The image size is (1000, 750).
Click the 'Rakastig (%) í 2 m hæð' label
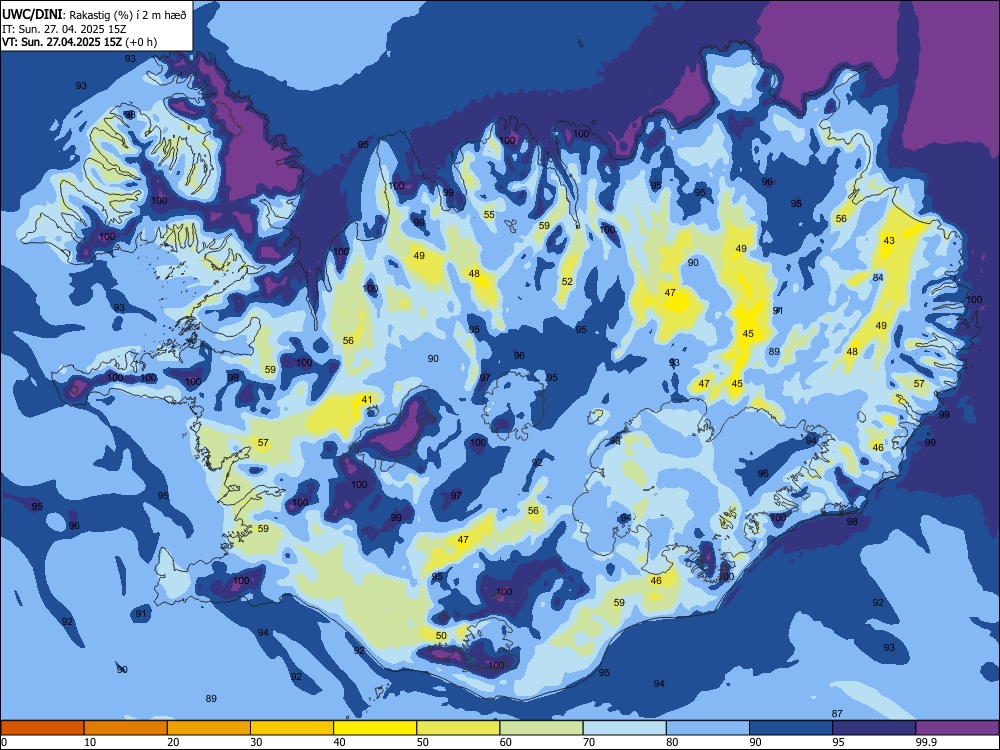(128, 15)
